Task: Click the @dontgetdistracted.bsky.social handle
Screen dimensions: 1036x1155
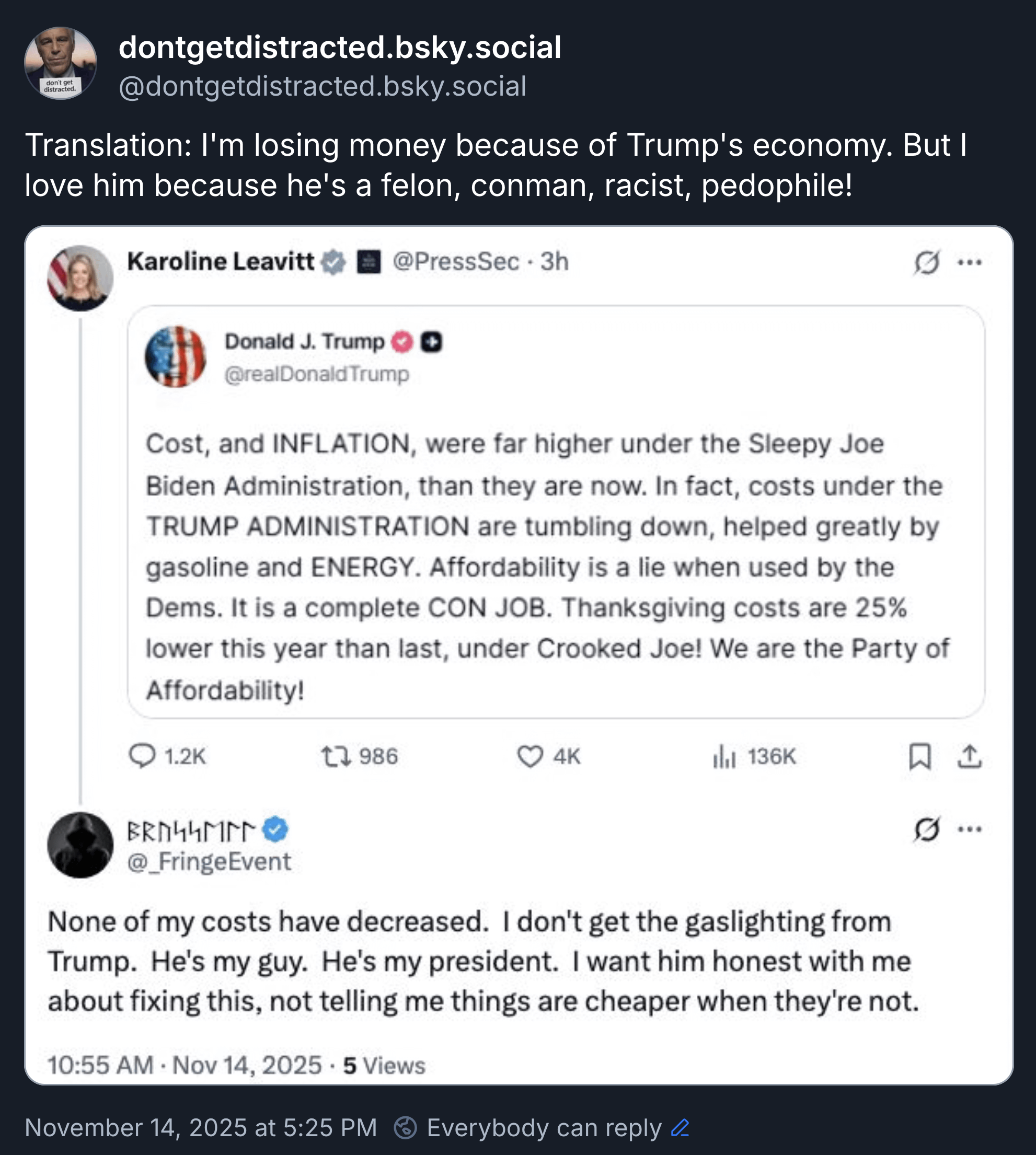Action: (322, 87)
